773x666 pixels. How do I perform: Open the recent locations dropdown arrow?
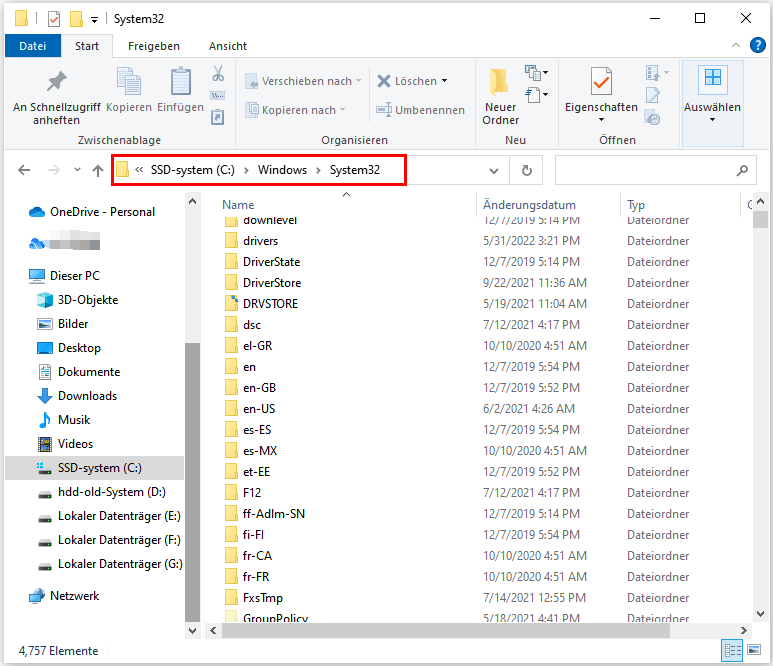pos(77,170)
